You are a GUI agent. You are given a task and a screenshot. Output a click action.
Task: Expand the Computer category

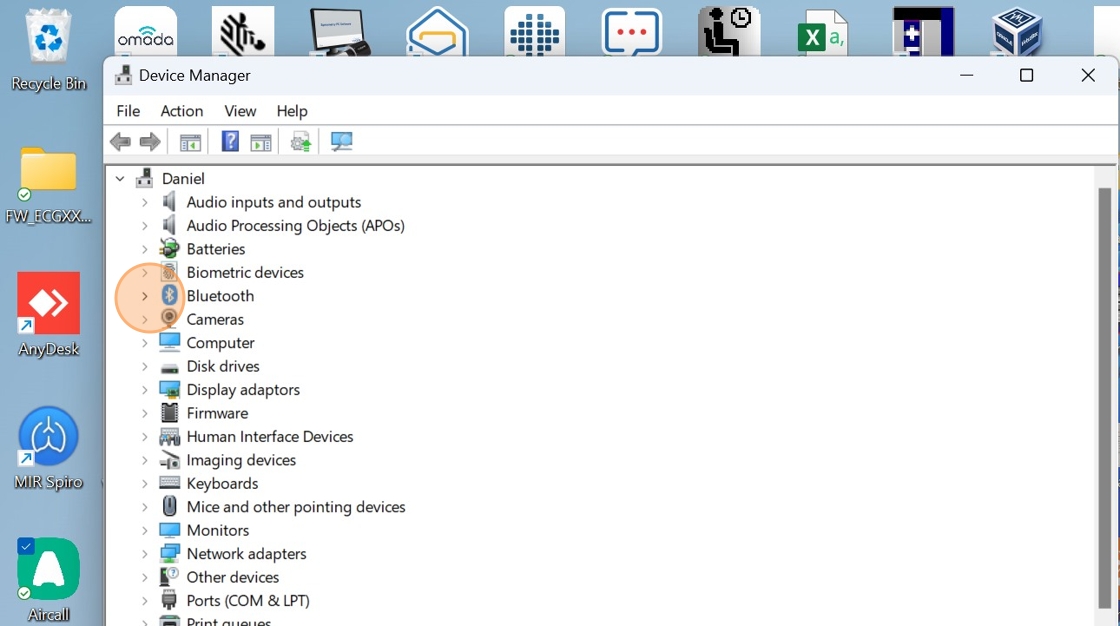pos(144,343)
